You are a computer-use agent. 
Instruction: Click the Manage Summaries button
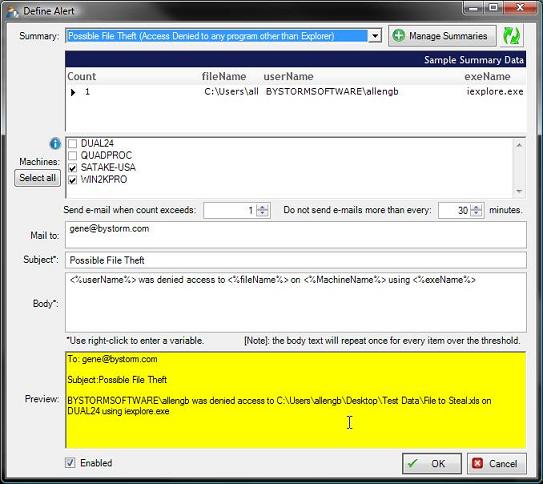[442, 36]
